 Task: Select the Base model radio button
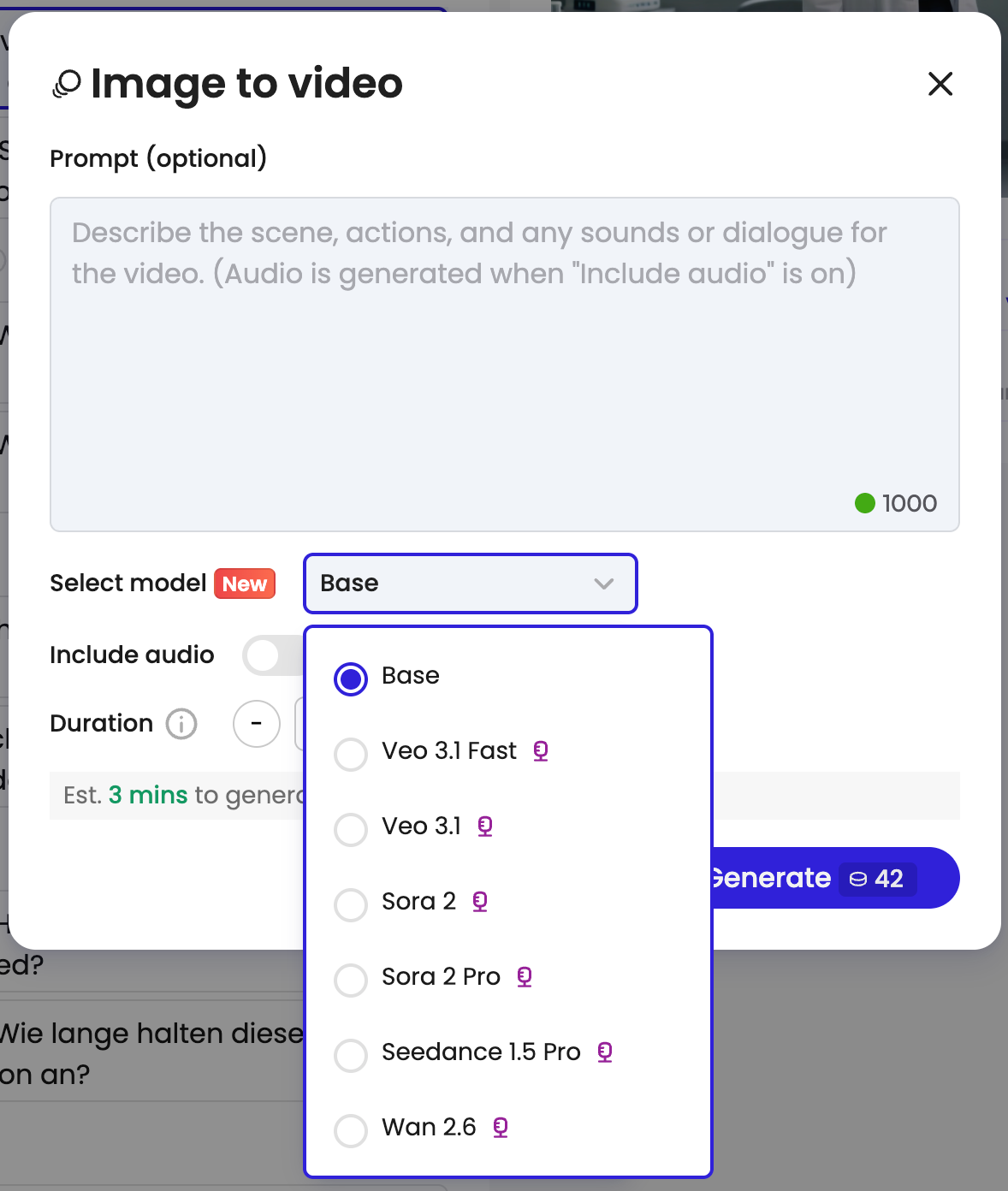tap(351, 679)
